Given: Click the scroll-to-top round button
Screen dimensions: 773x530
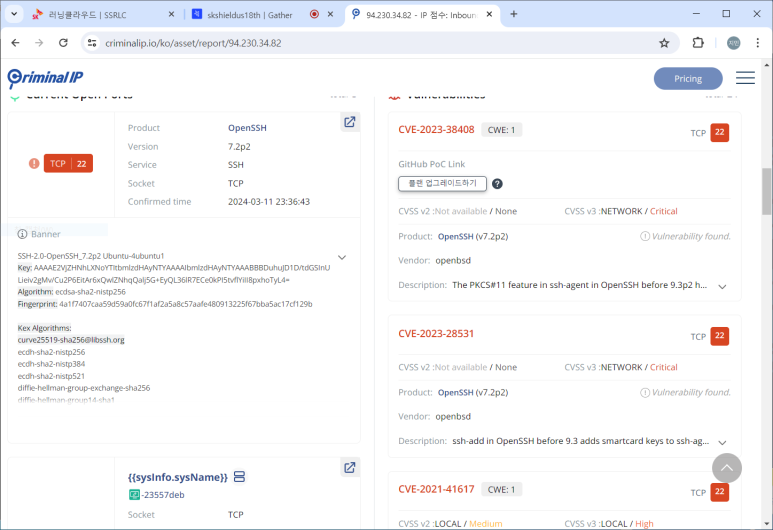Looking at the screenshot, I should coord(726,468).
